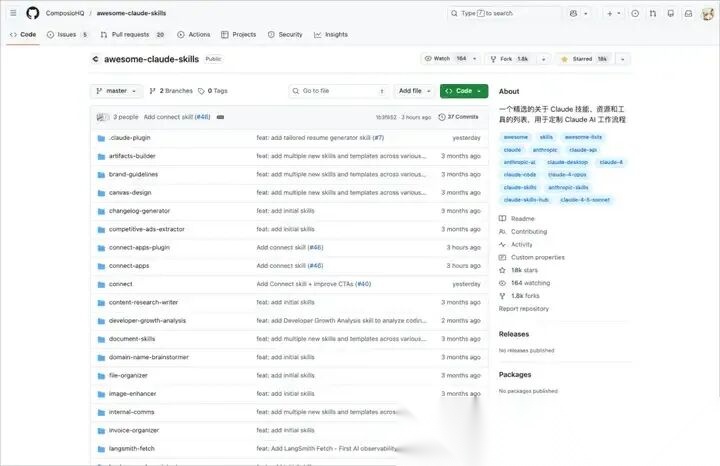This screenshot has width=720, height=466.
Task: Toggle the Starred button
Action: point(585,59)
